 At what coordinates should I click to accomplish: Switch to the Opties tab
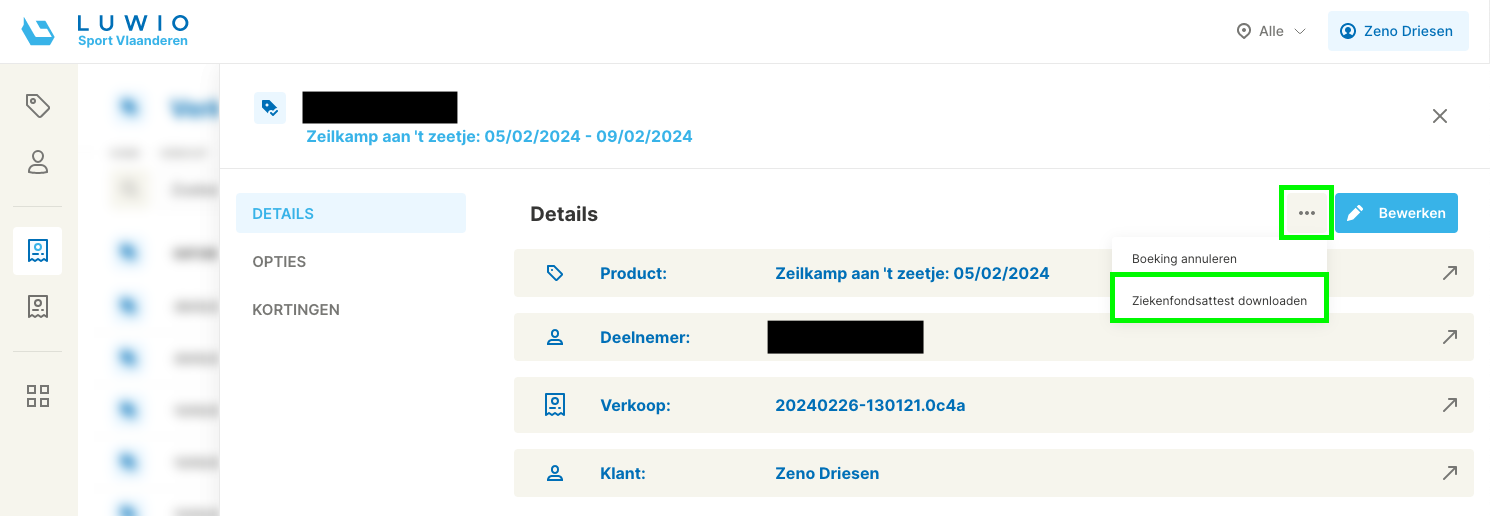[x=279, y=262]
